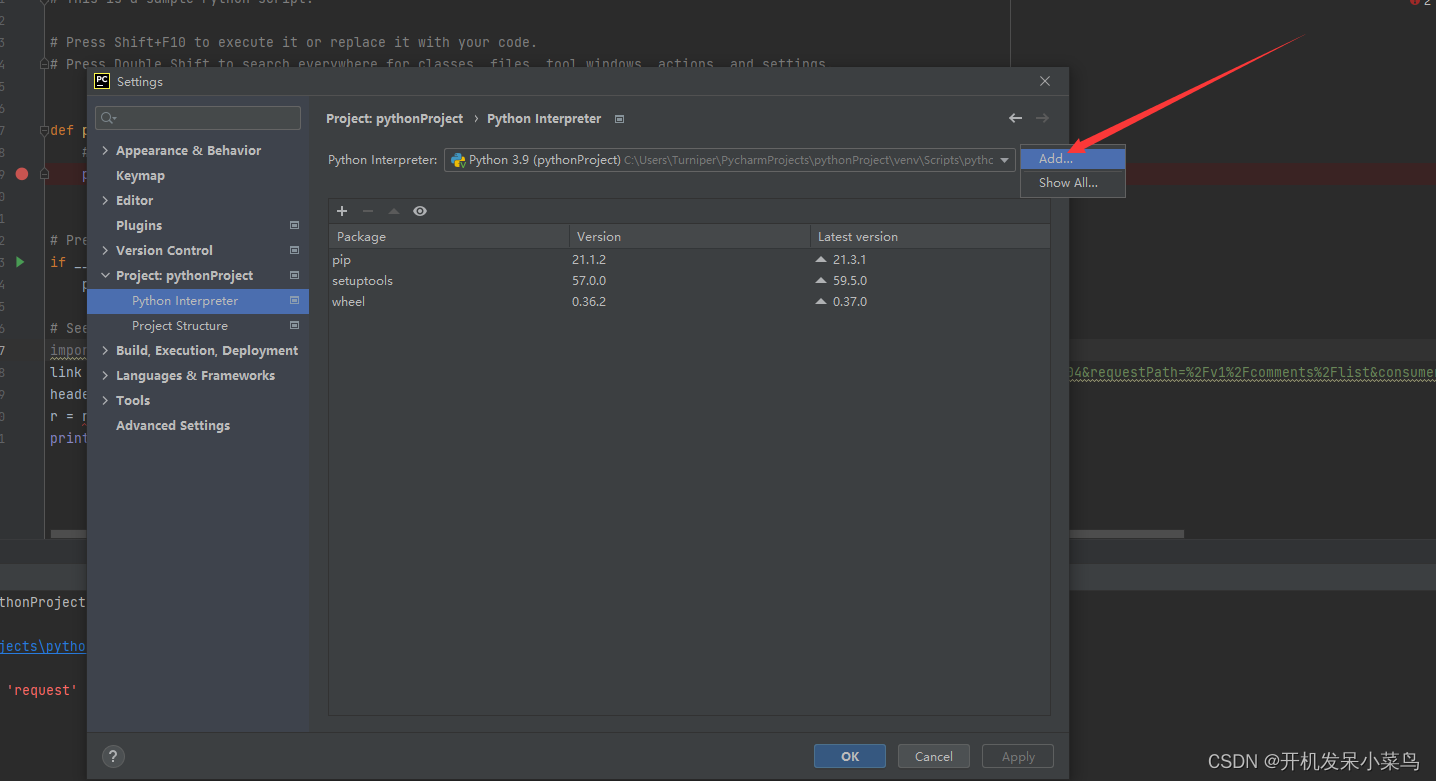This screenshot has width=1436, height=781.
Task: Click setuptools version 57.0.0 cell
Action: pyautogui.click(x=589, y=280)
